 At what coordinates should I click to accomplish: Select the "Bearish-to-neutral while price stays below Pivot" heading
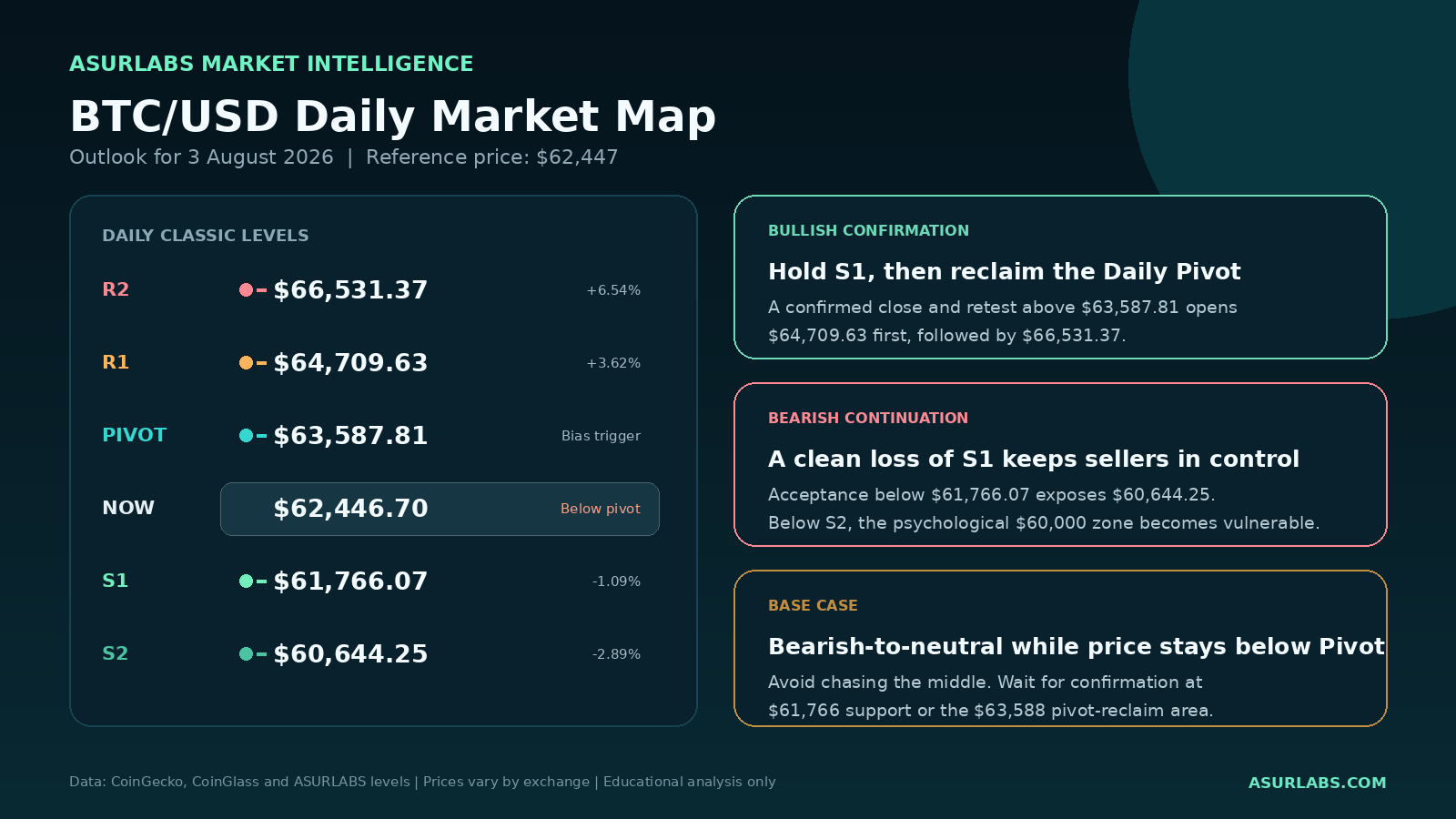point(1077,646)
